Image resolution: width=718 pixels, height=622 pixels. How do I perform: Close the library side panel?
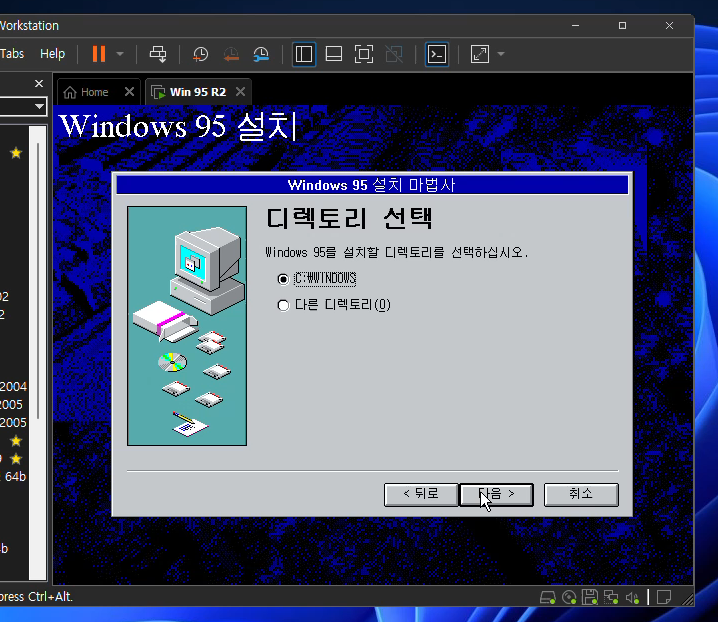pos(39,83)
